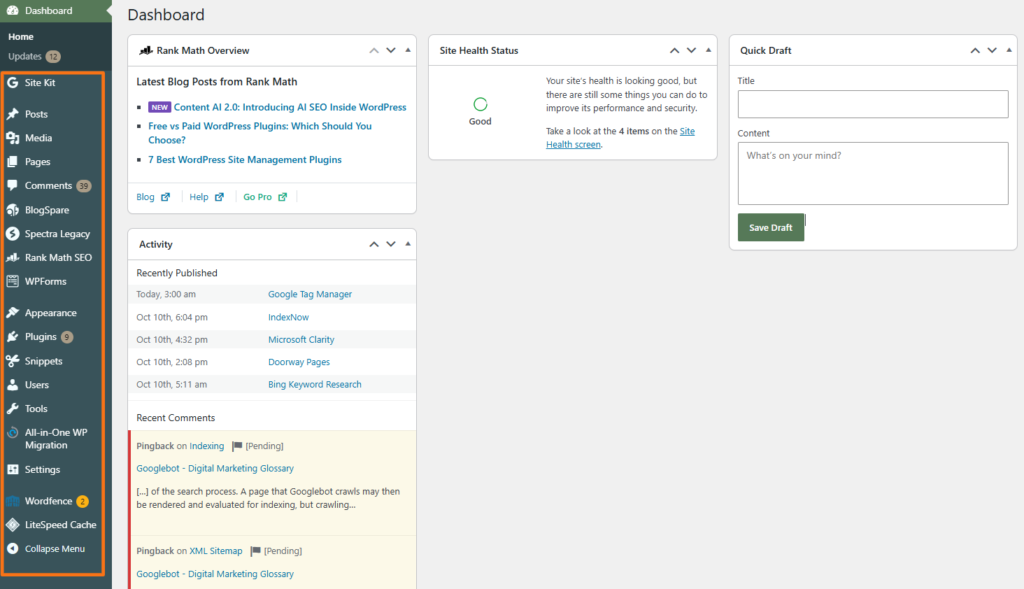The image size is (1024, 589).
Task: Open the IndexNow published post
Action: (288, 317)
